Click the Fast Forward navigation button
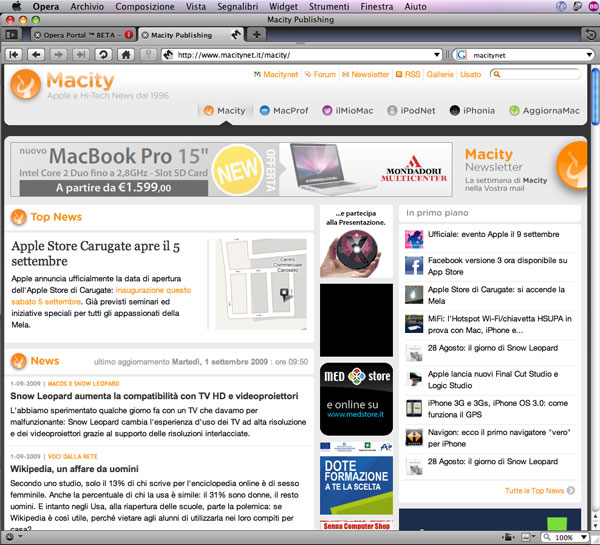 click(81, 55)
